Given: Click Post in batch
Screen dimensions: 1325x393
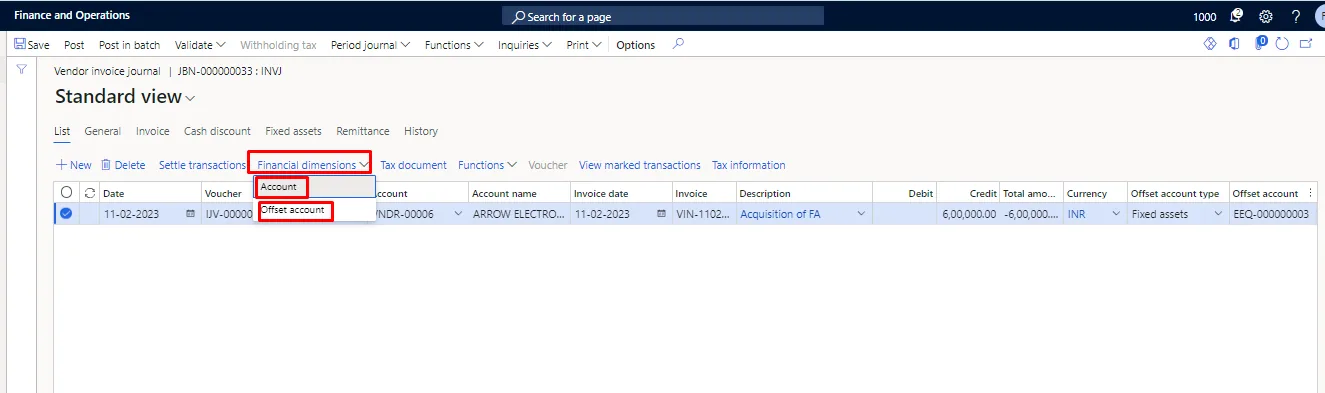Looking at the screenshot, I should pos(129,45).
